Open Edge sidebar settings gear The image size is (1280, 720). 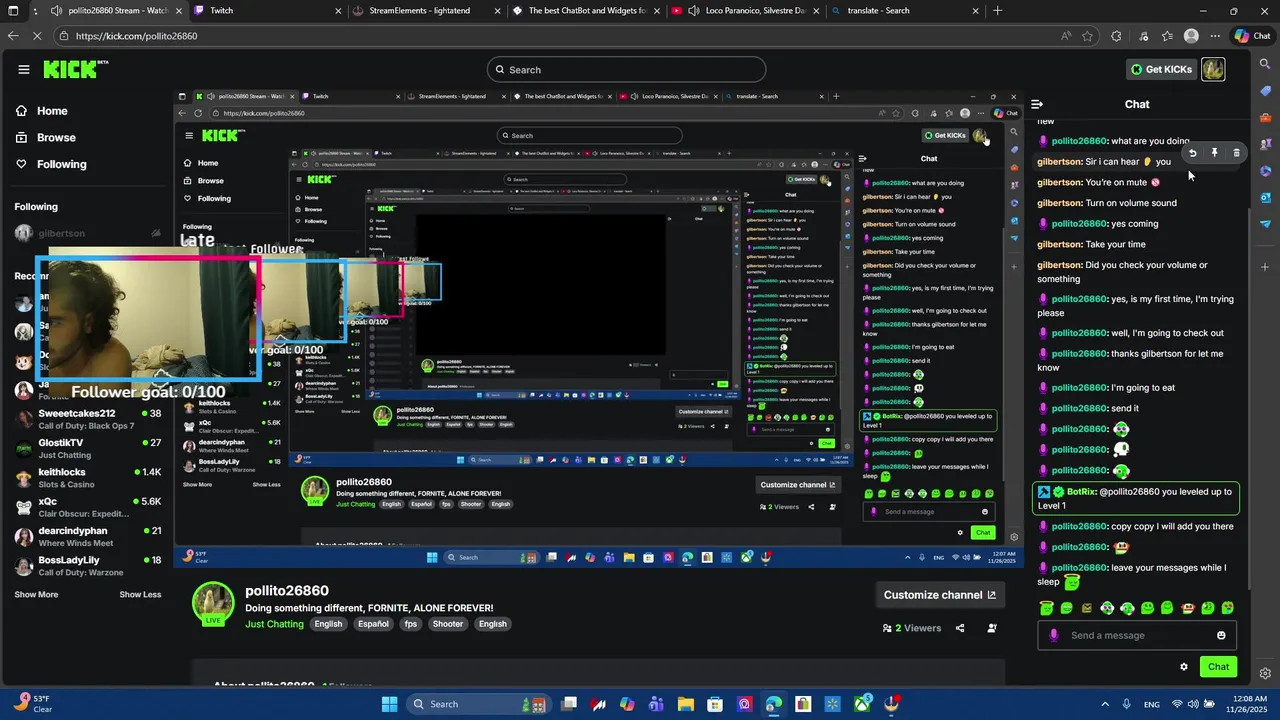coord(1265,674)
